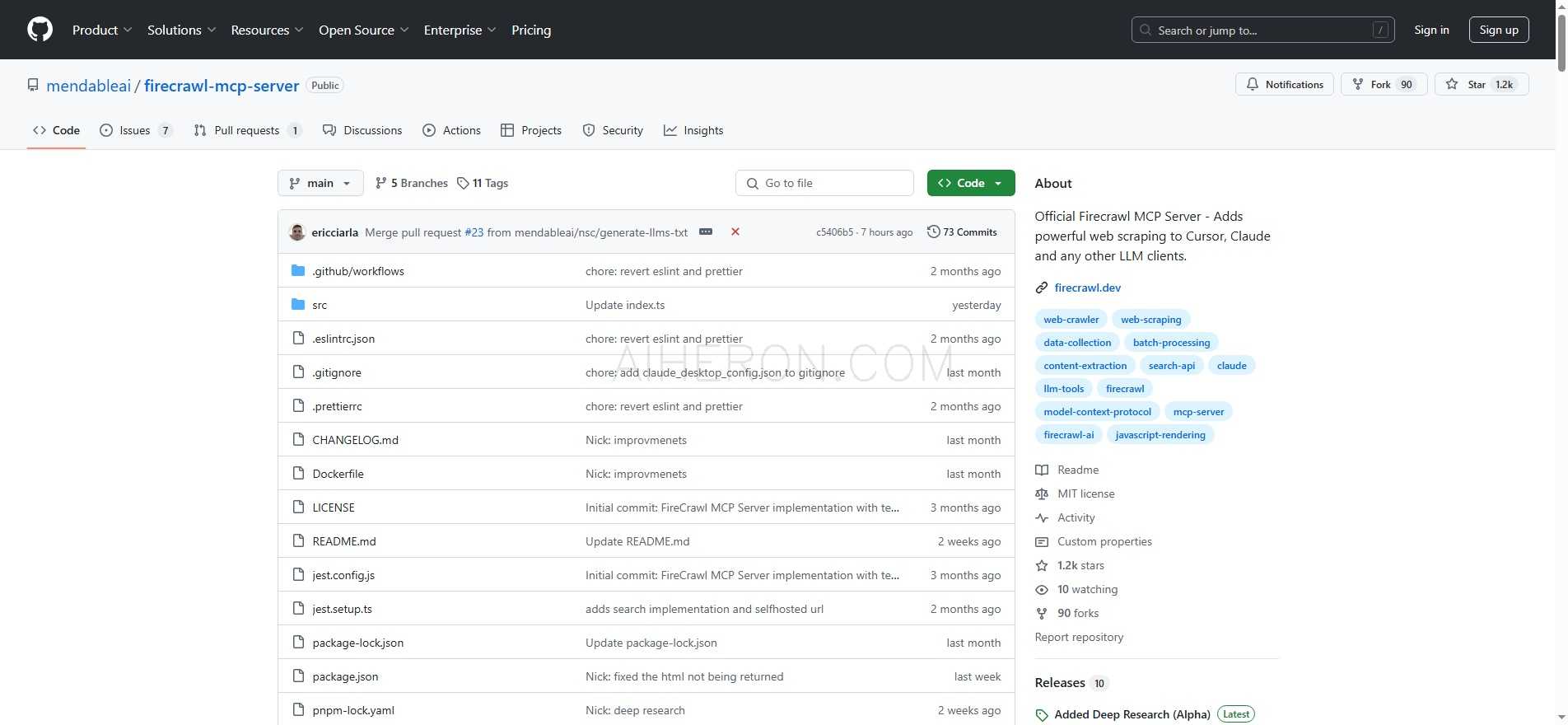Open the Solutions dropdown menu
The image size is (1568, 725).
(x=181, y=30)
